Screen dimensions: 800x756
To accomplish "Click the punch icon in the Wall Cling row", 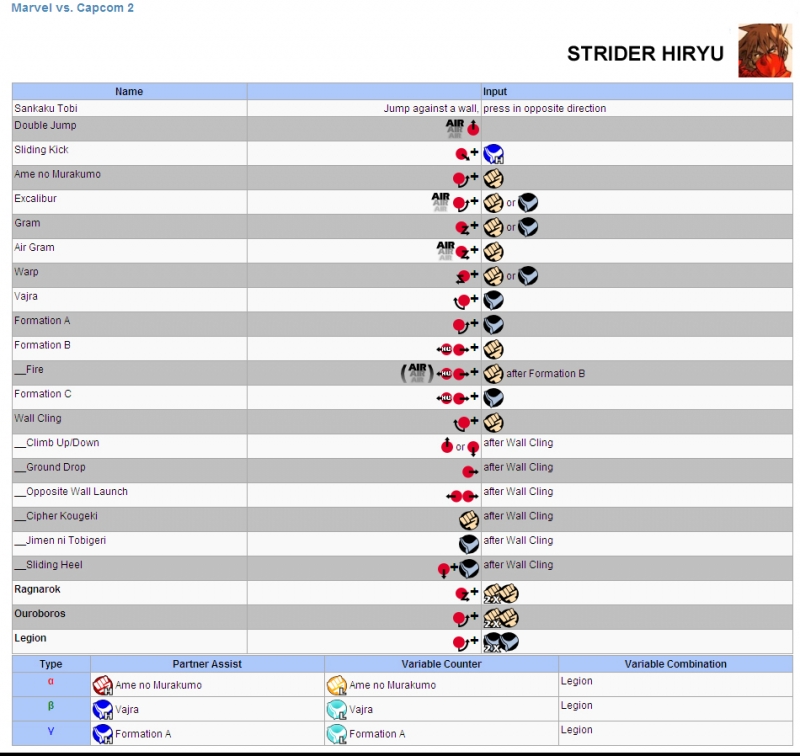I will (x=493, y=423).
